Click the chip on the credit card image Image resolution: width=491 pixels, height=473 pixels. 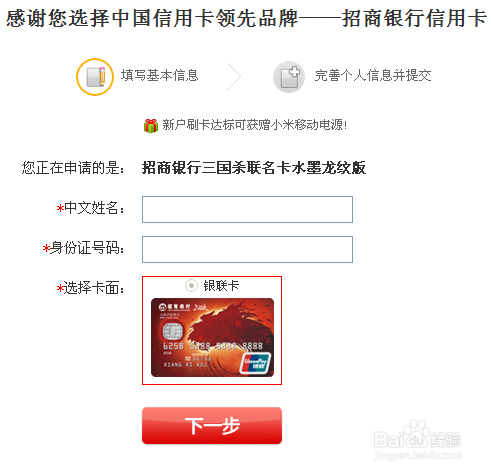172,331
